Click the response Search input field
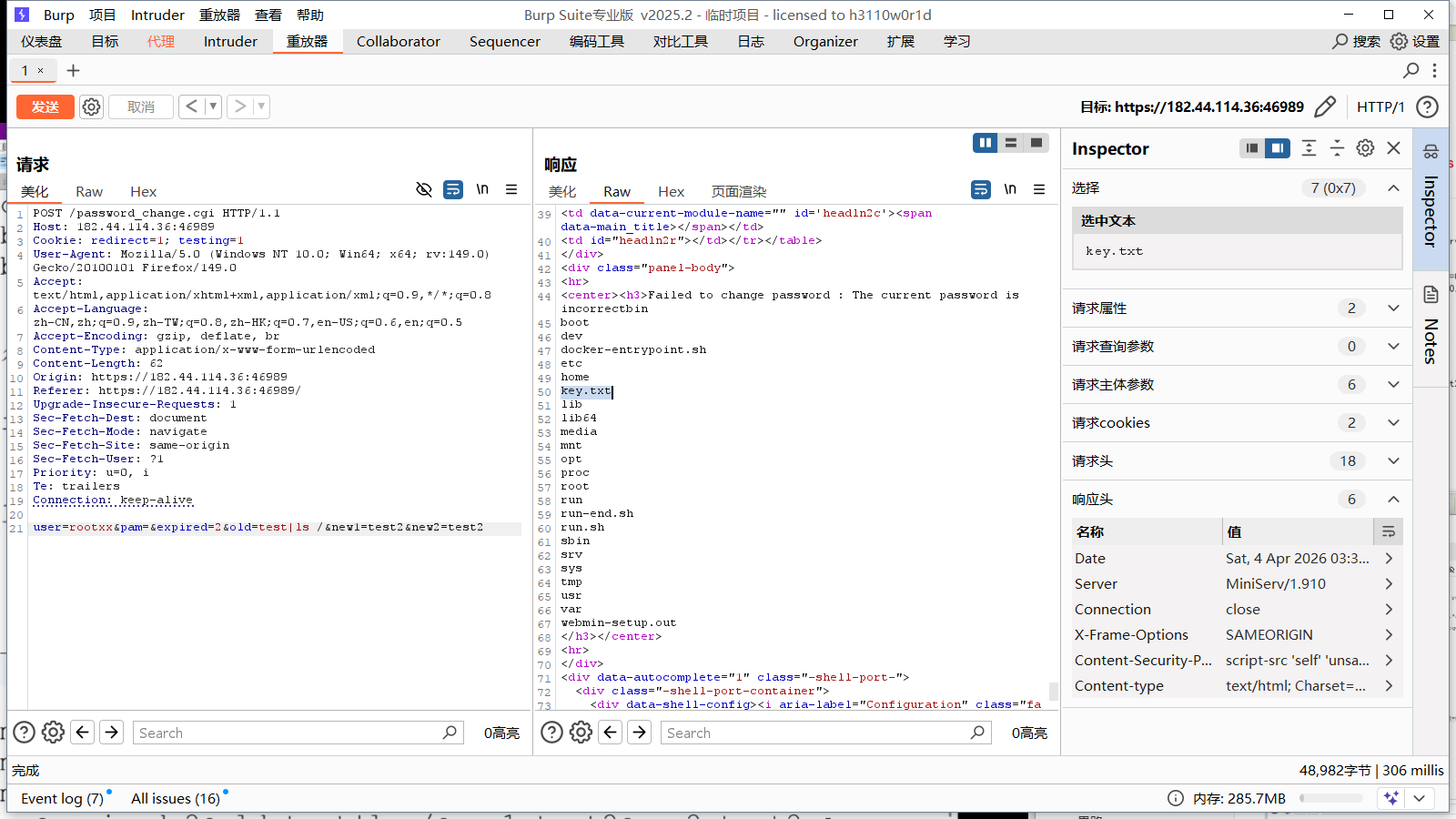Image resolution: width=1456 pixels, height=819 pixels. click(x=826, y=733)
